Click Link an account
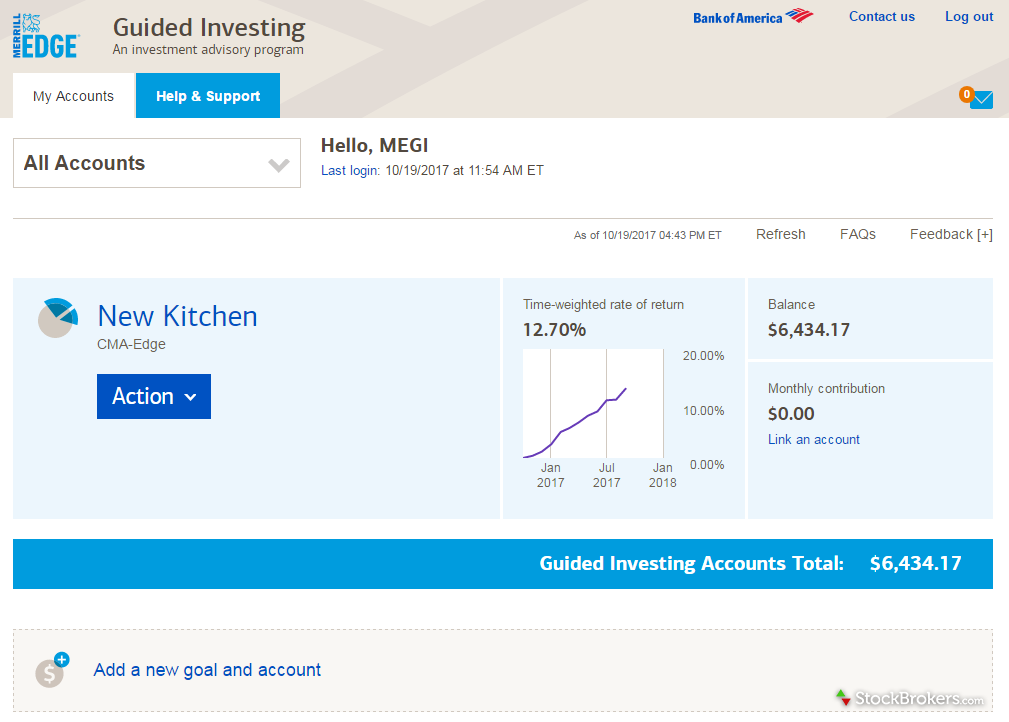The height and width of the screenshot is (722, 1009). [813, 439]
